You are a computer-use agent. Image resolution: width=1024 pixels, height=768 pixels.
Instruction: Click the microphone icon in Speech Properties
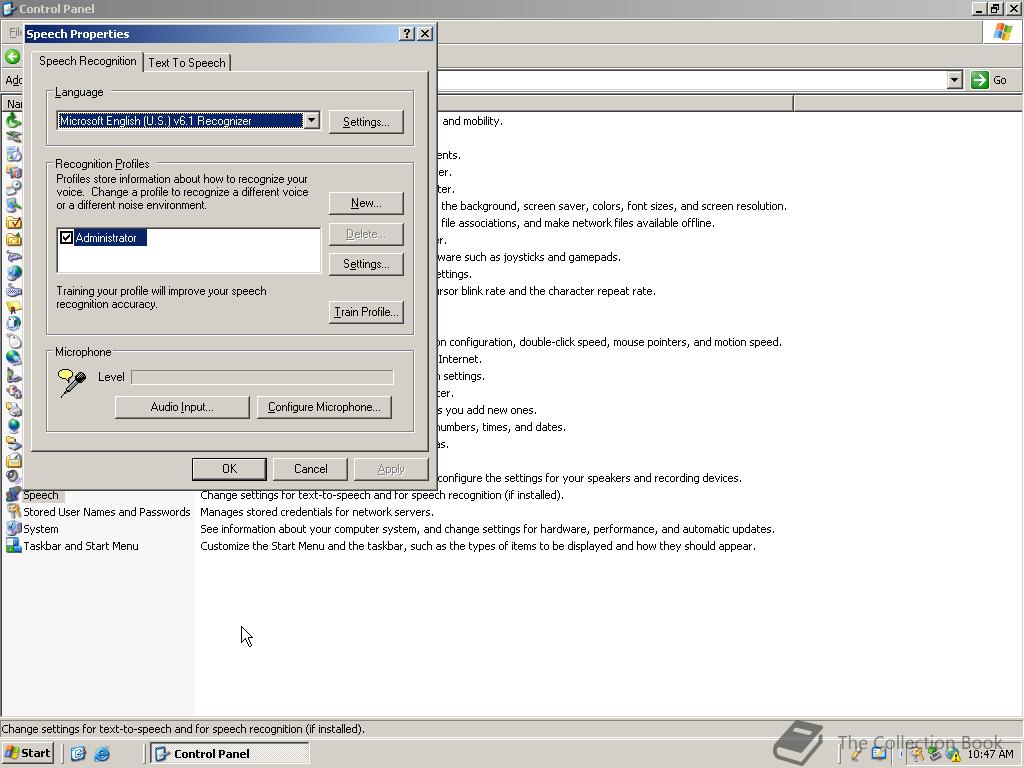point(72,383)
